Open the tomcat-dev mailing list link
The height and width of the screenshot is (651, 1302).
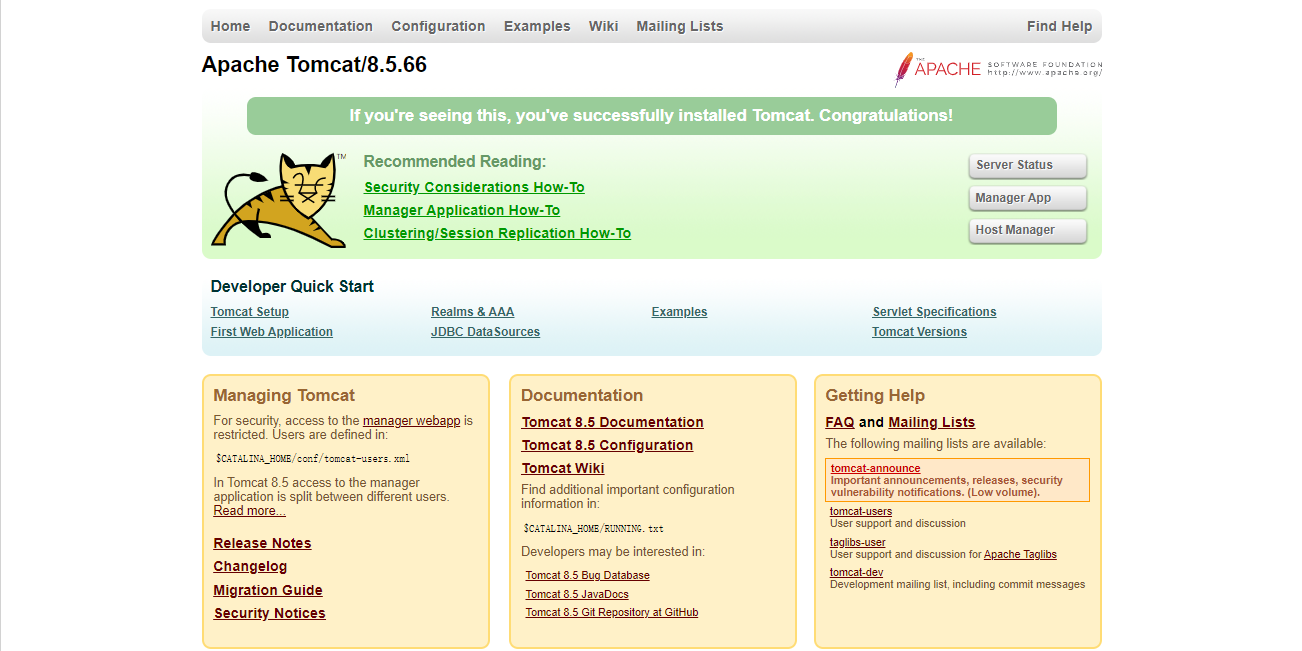[x=857, y=573]
